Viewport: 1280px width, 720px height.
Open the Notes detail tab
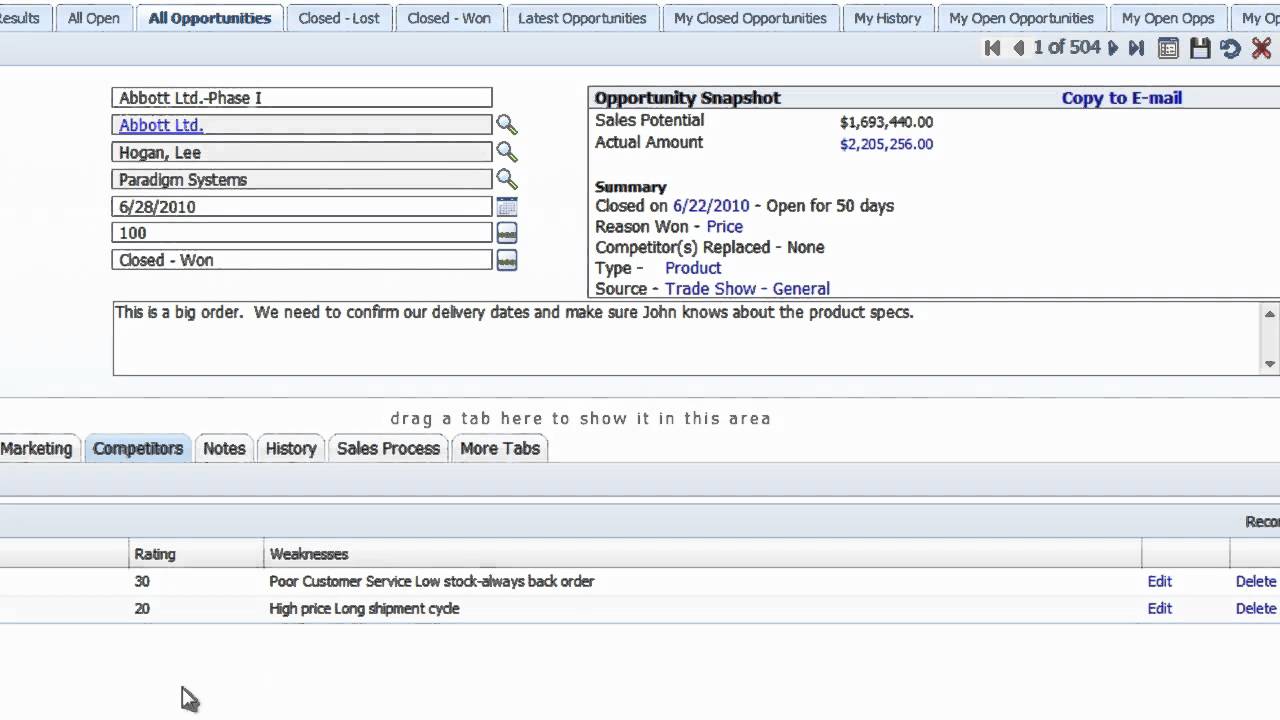pyautogui.click(x=224, y=448)
